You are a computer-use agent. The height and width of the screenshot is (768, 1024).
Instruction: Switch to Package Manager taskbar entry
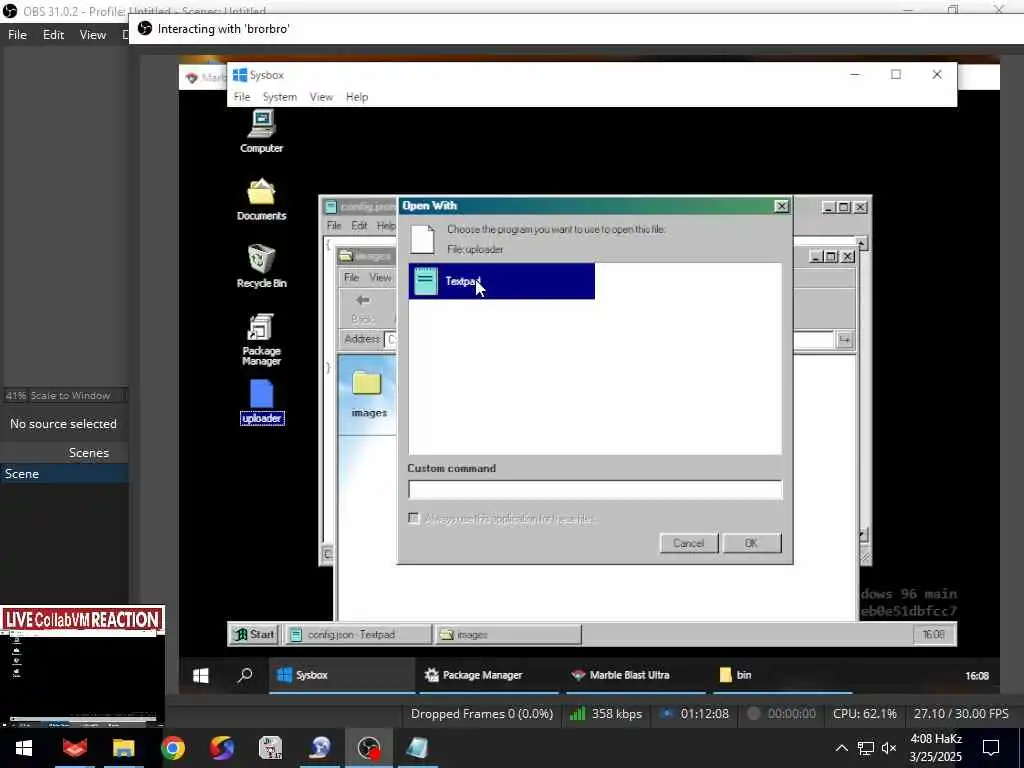tap(487, 675)
